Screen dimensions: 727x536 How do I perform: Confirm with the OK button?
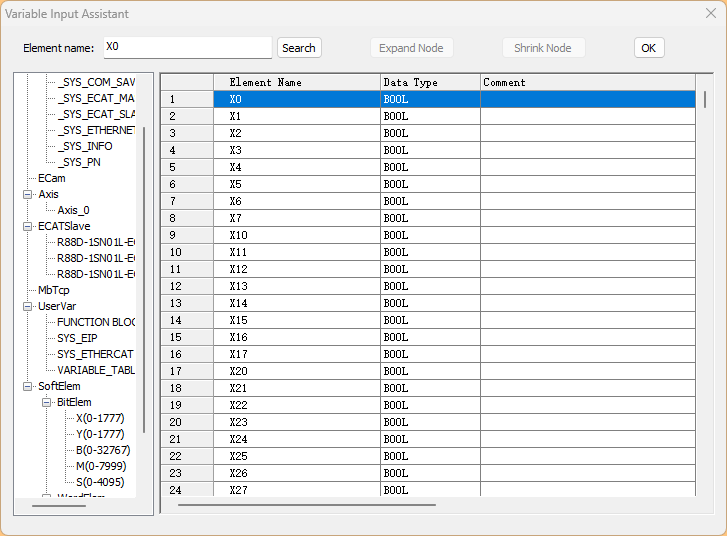click(x=649, y=48)
